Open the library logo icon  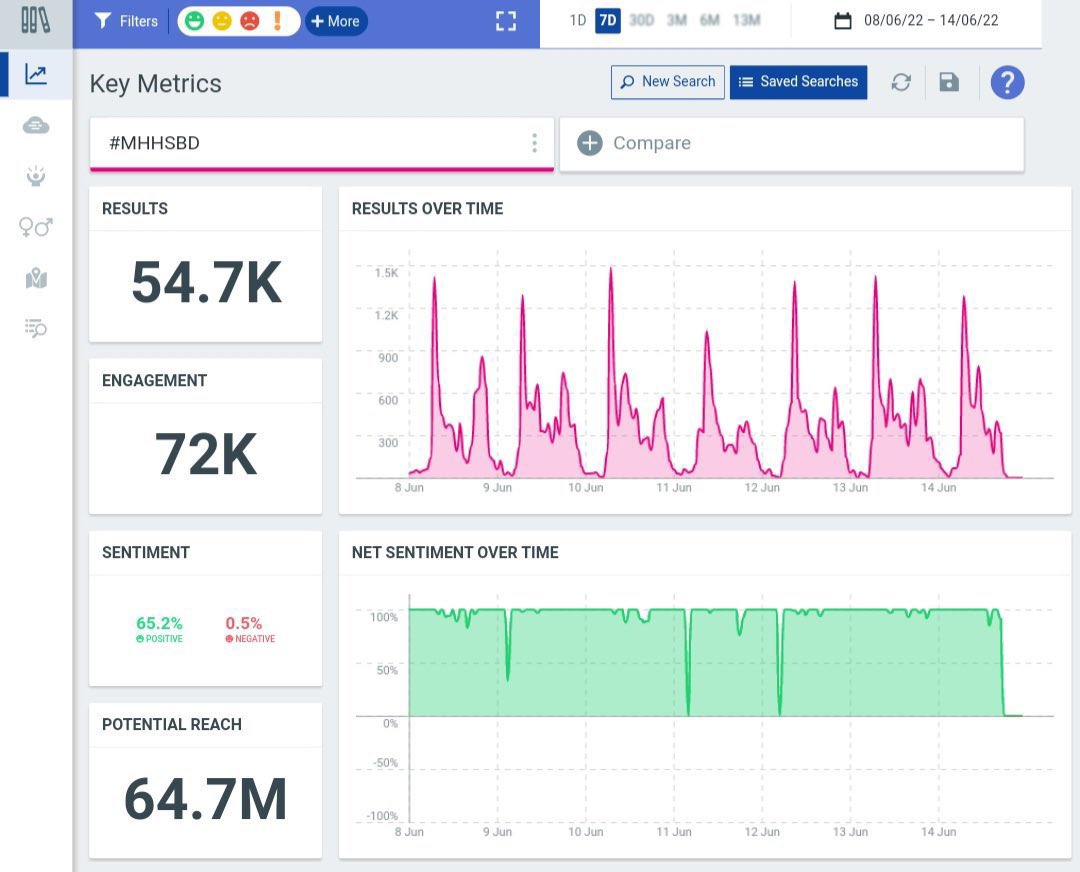pyautogui.click(x=35, y=20)
